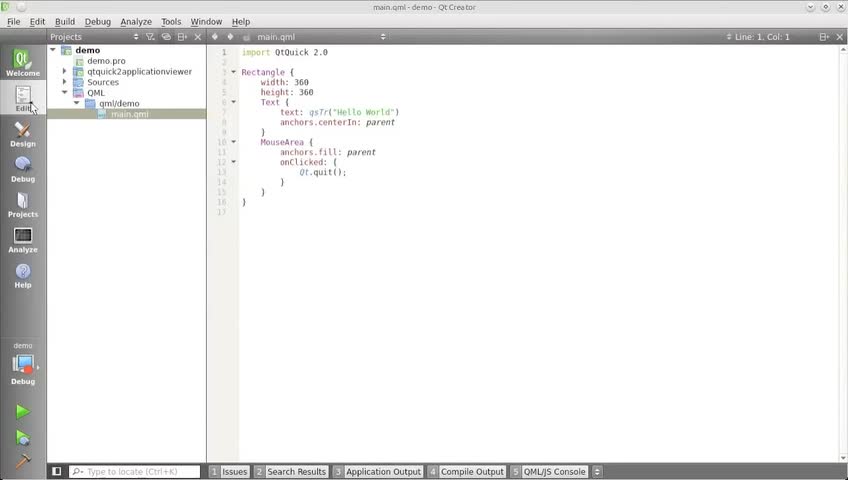848x480 pixels.
Task: Switch to Debug mode in sidebar
Action: click(23, 169)
